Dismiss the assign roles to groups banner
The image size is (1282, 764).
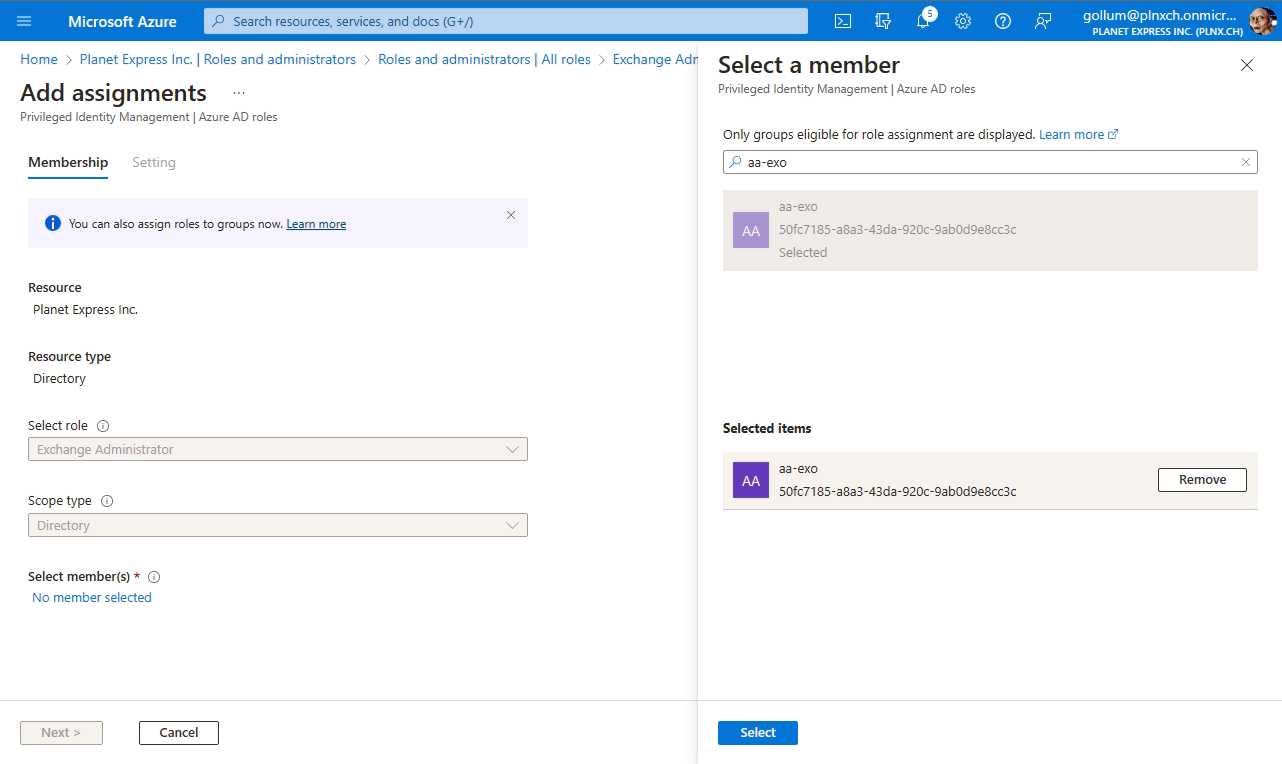(511, 215)
